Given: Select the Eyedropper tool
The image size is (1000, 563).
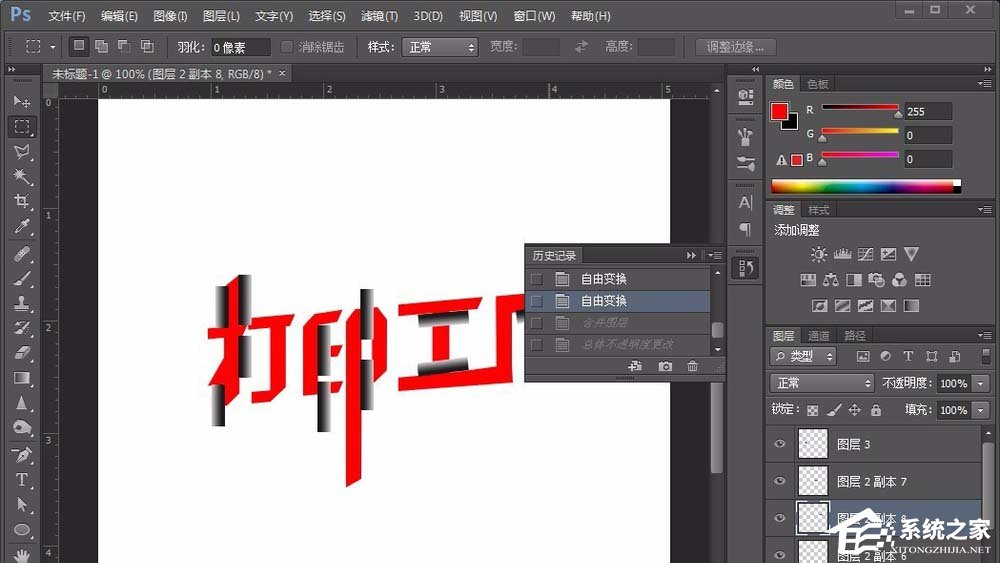Looking at the screenshot, I should 22,227.
